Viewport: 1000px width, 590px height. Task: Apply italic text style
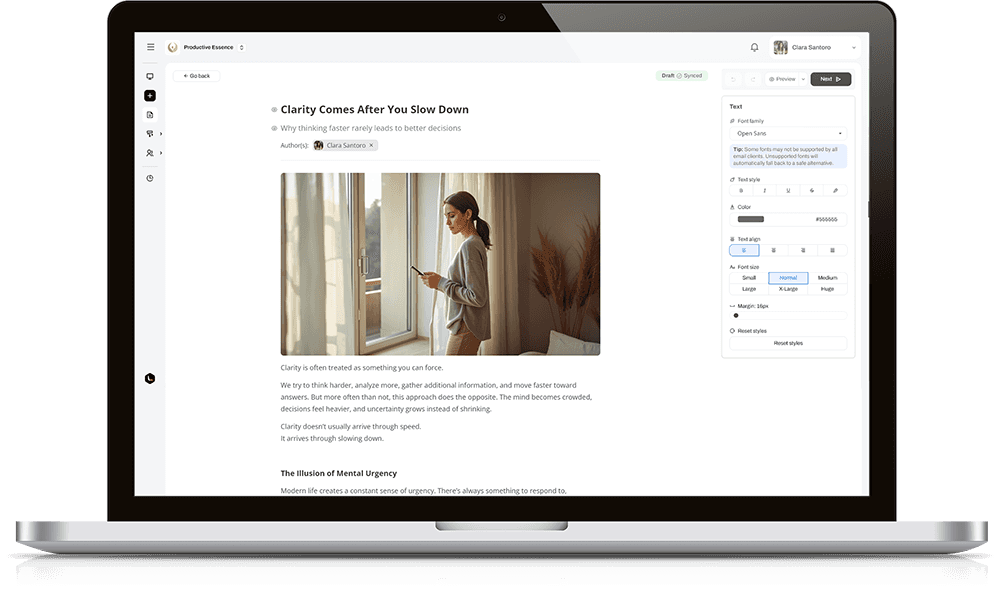coord(765,191)
